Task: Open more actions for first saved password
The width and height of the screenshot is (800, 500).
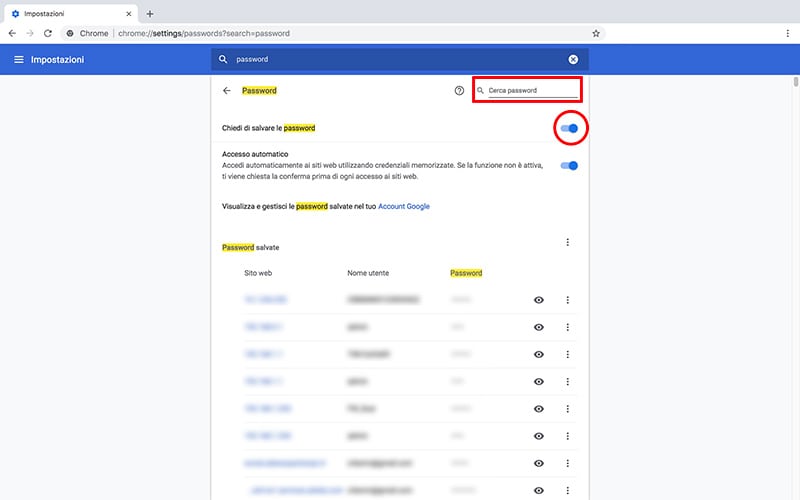Action: pyautogui.click(x=567, y=300)
